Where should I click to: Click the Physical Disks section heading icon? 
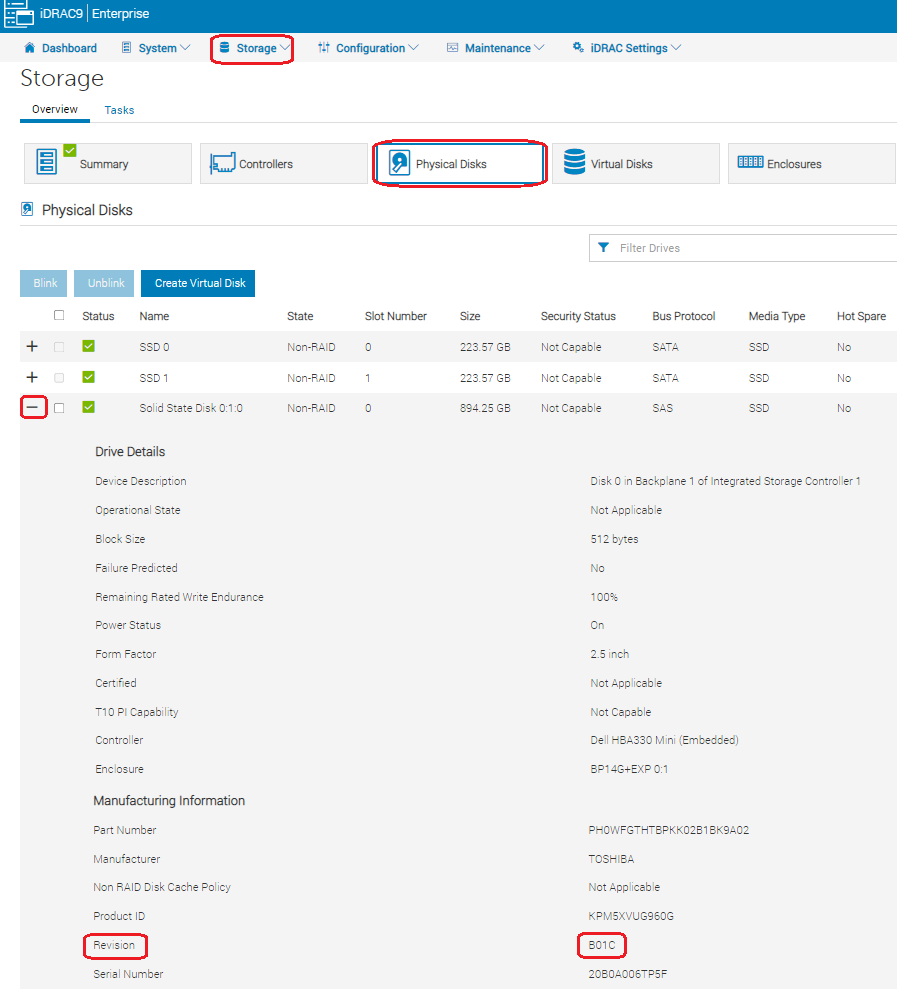[x=27, y=209]
